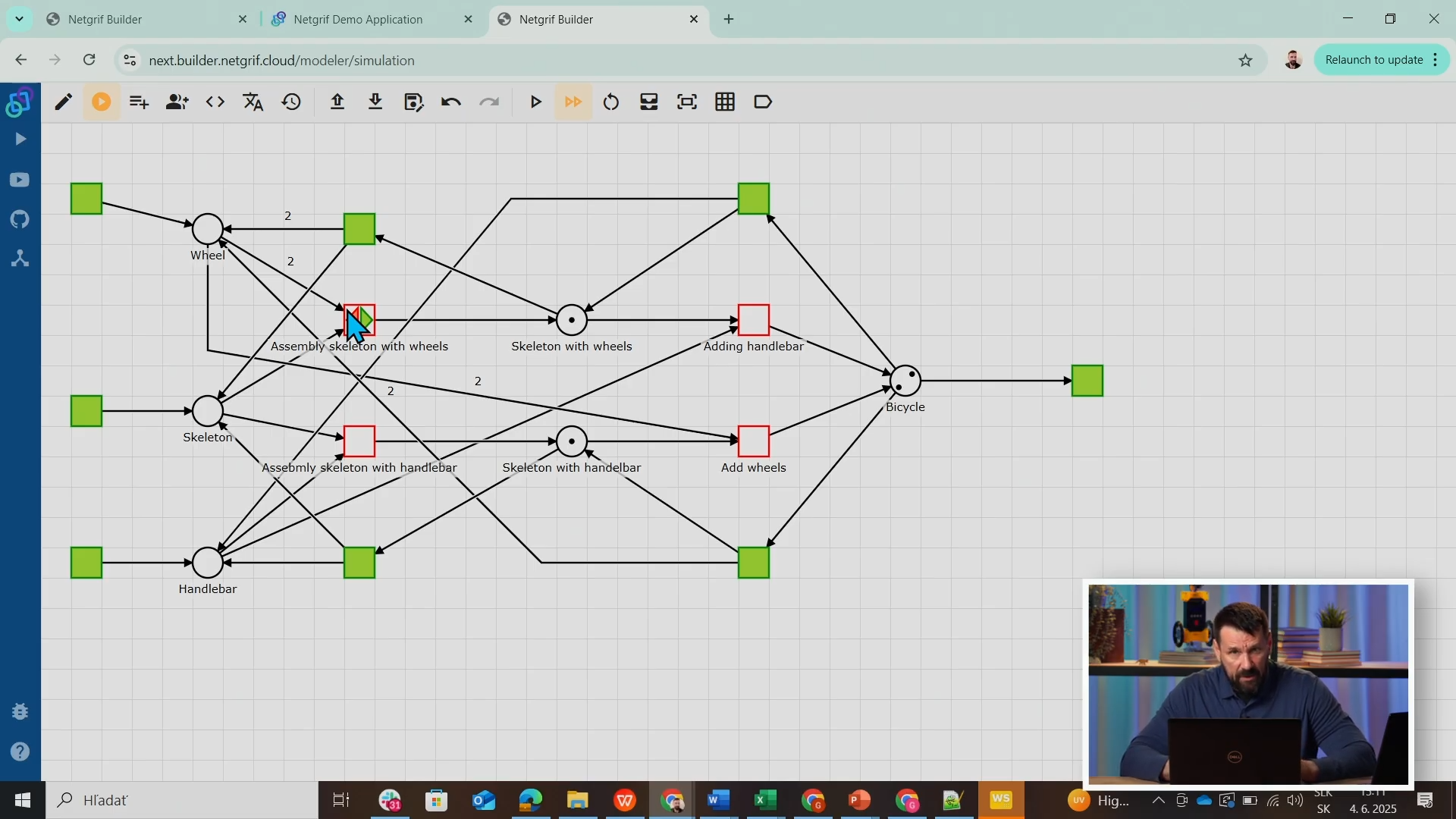Screen dimensions: 1456x819
Task: Click the Add wheels transition square
Action: (x=754, y=441)
